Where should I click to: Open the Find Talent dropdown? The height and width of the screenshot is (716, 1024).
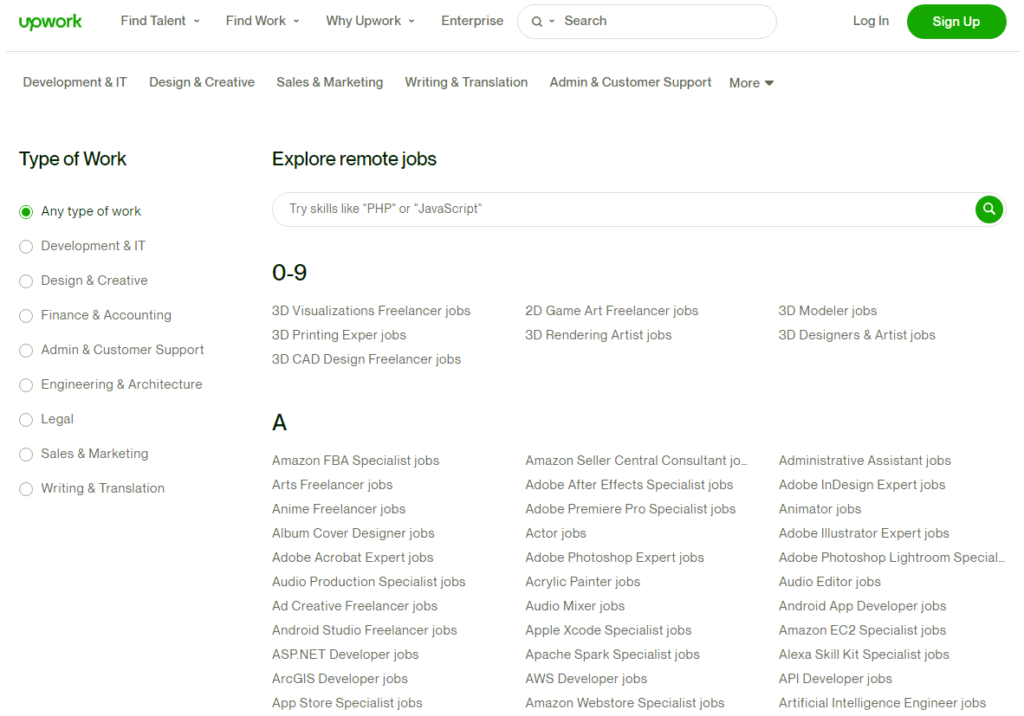160,21
